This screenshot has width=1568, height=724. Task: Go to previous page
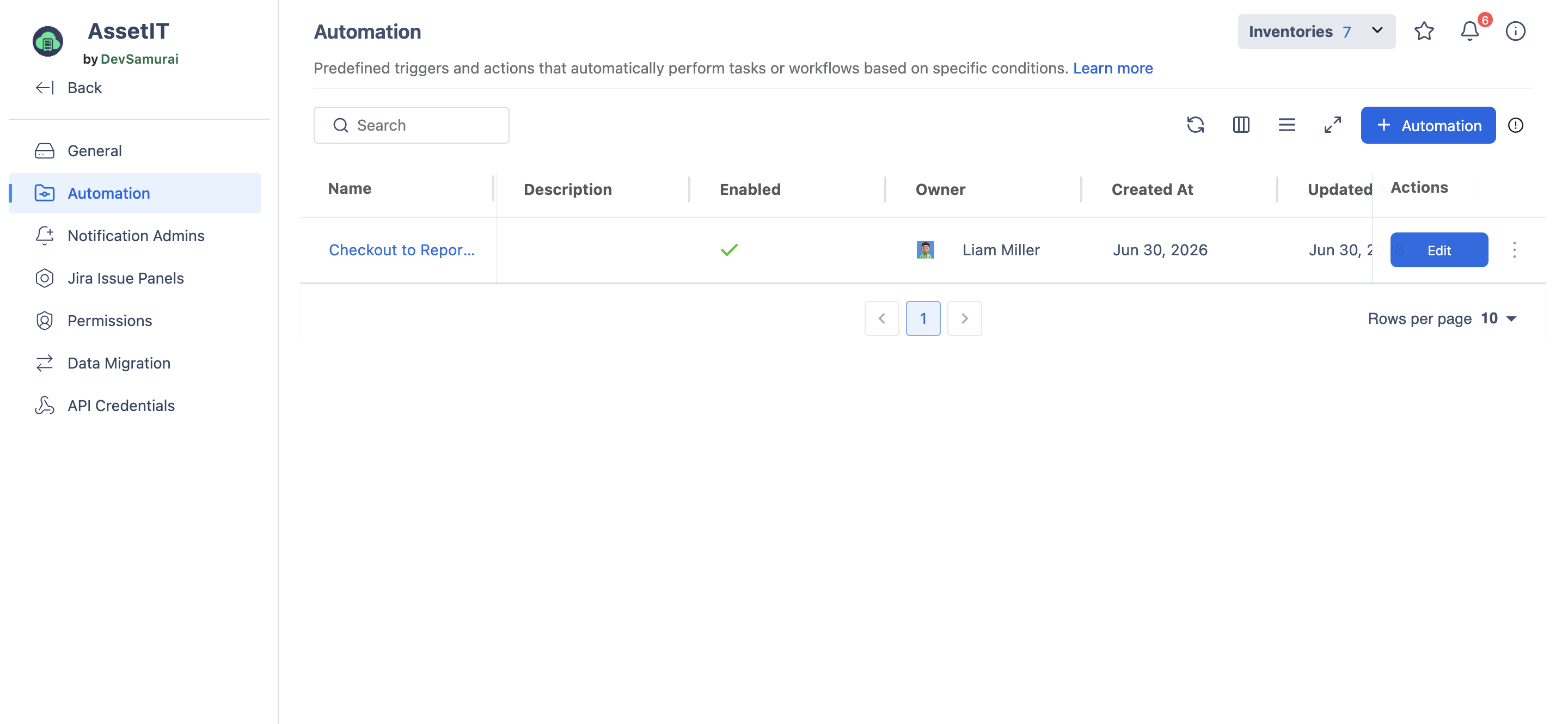pos(881,318)
